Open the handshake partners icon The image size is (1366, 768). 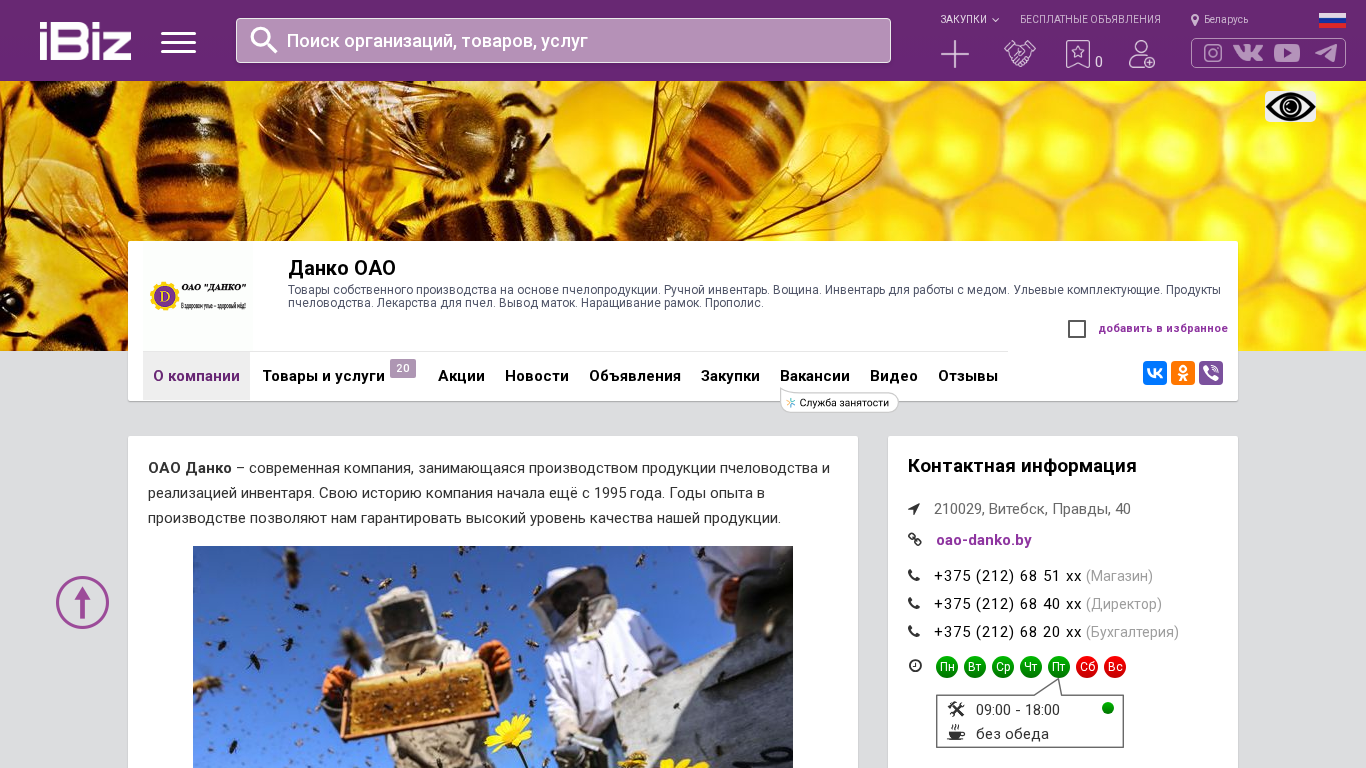click(x=1020, y=54)
